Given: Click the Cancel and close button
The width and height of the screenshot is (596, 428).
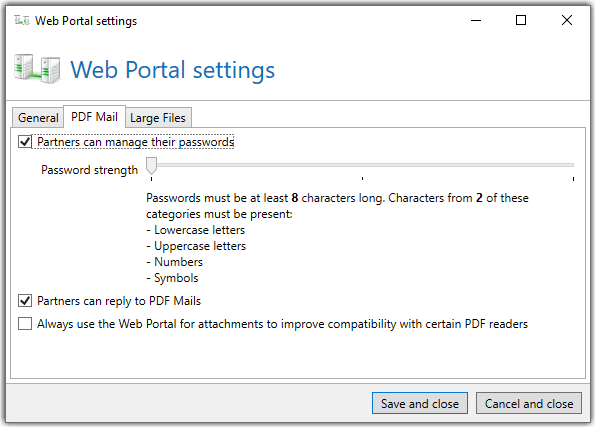Looking at the screenshot, I should pos(529,403).
